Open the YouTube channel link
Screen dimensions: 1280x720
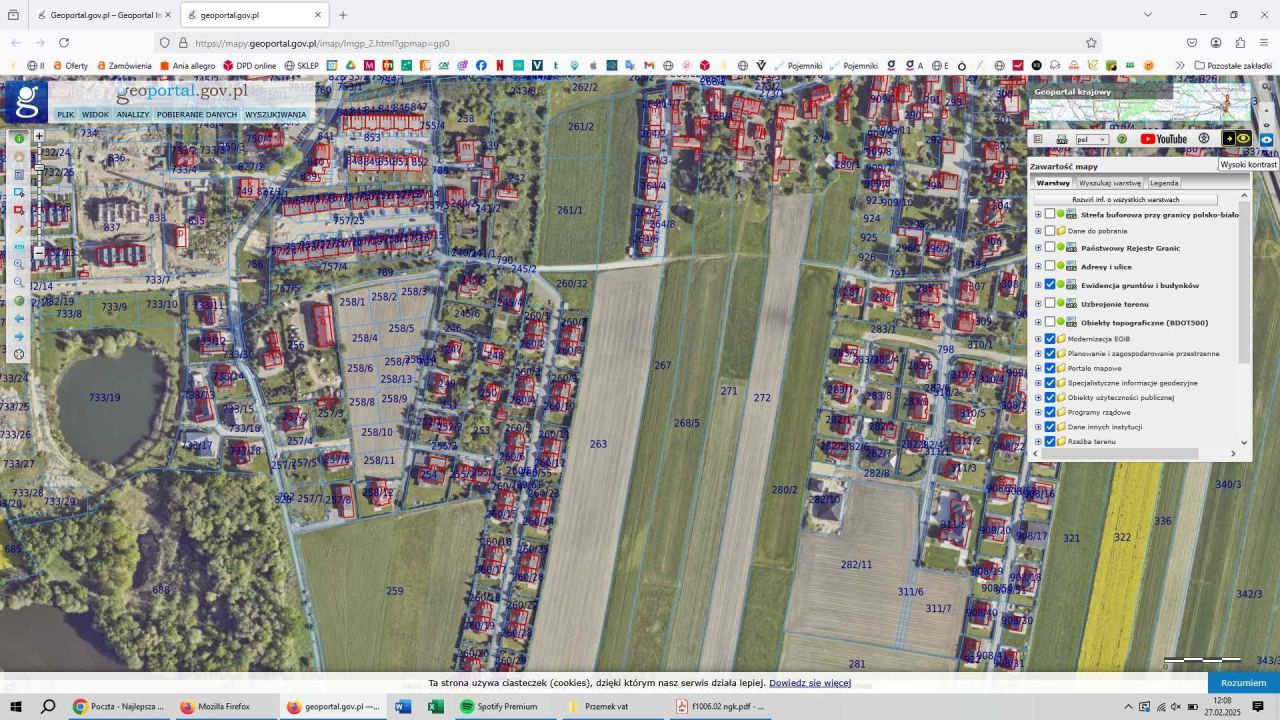point(1163,139)
